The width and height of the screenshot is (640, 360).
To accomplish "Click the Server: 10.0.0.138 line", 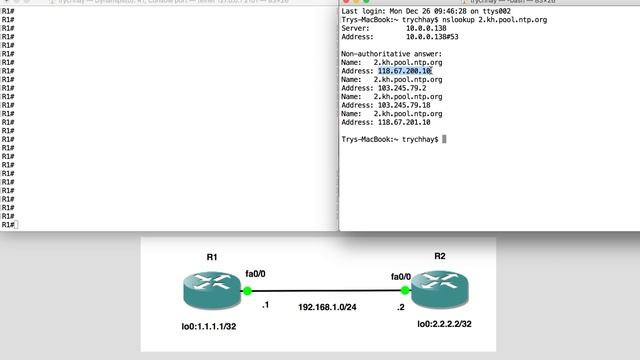I will [394, 28].
